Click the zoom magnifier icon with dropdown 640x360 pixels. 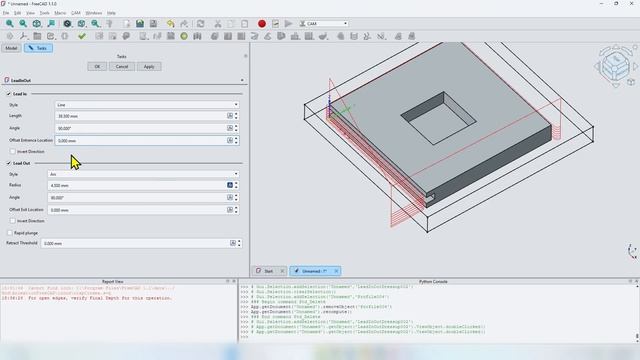(x=96, y=24)
